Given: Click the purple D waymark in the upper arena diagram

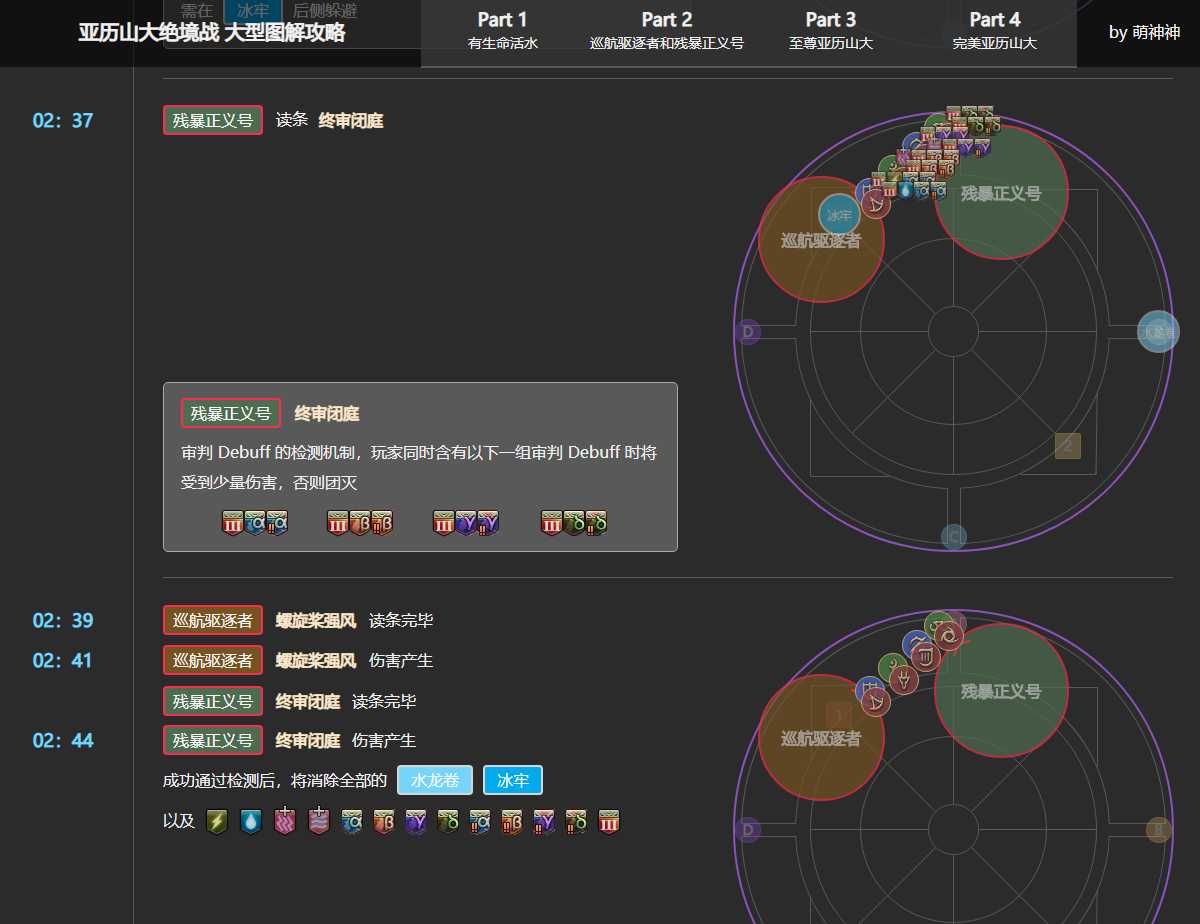Looking at the screenshot, I should coord(747,332).
